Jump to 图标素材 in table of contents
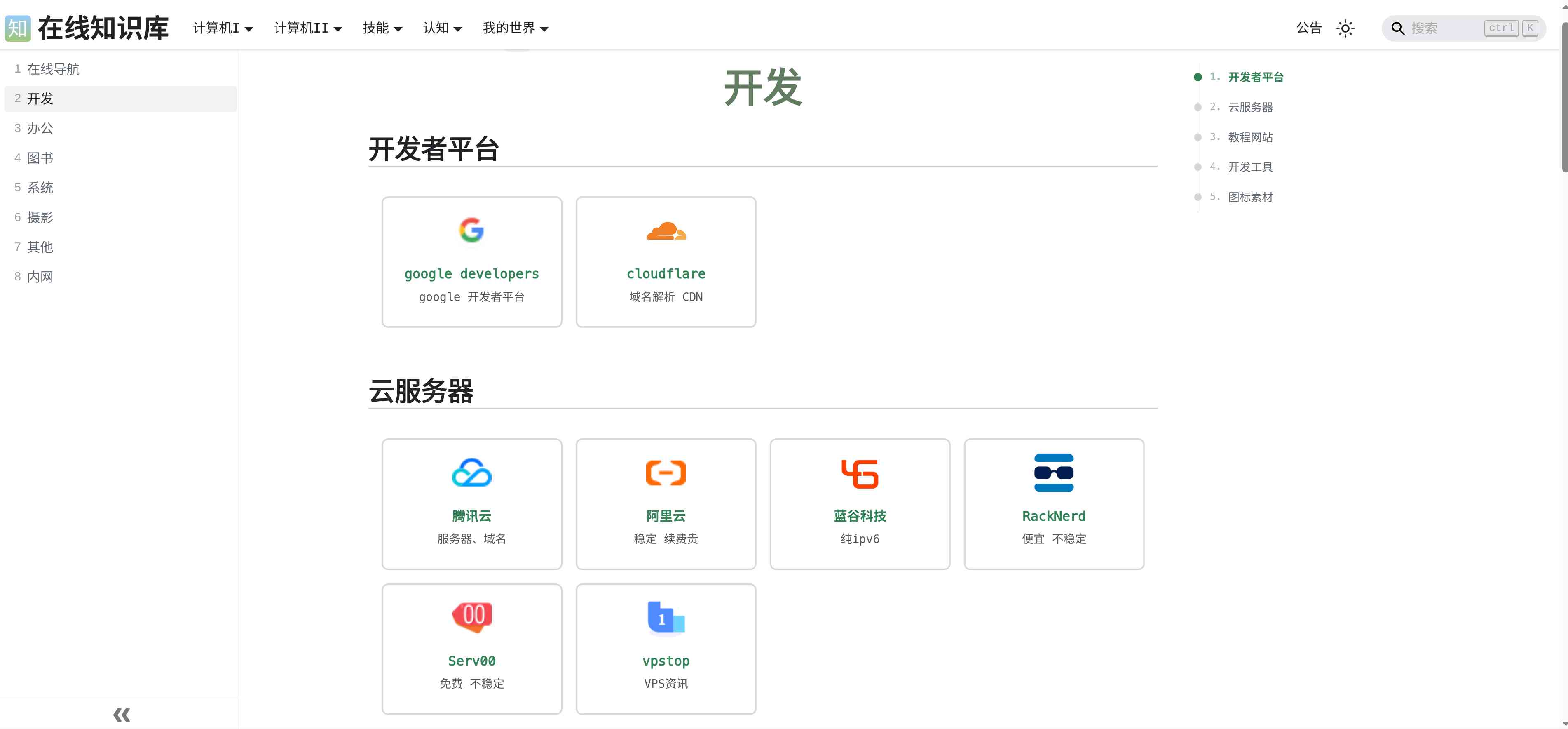 (1250, 197)
